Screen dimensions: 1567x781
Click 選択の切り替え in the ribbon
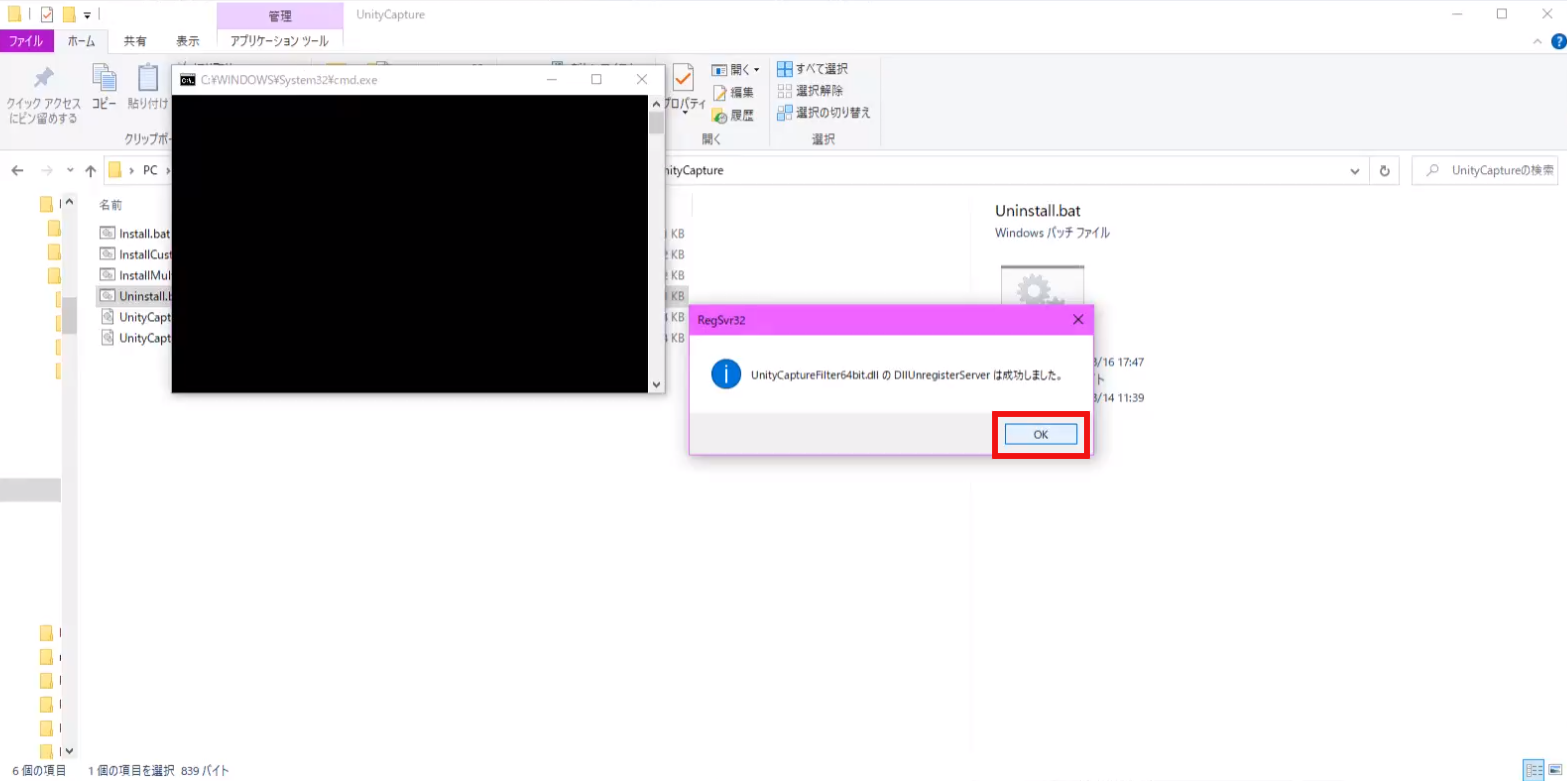pyautogui.click(x=824, y=112)
